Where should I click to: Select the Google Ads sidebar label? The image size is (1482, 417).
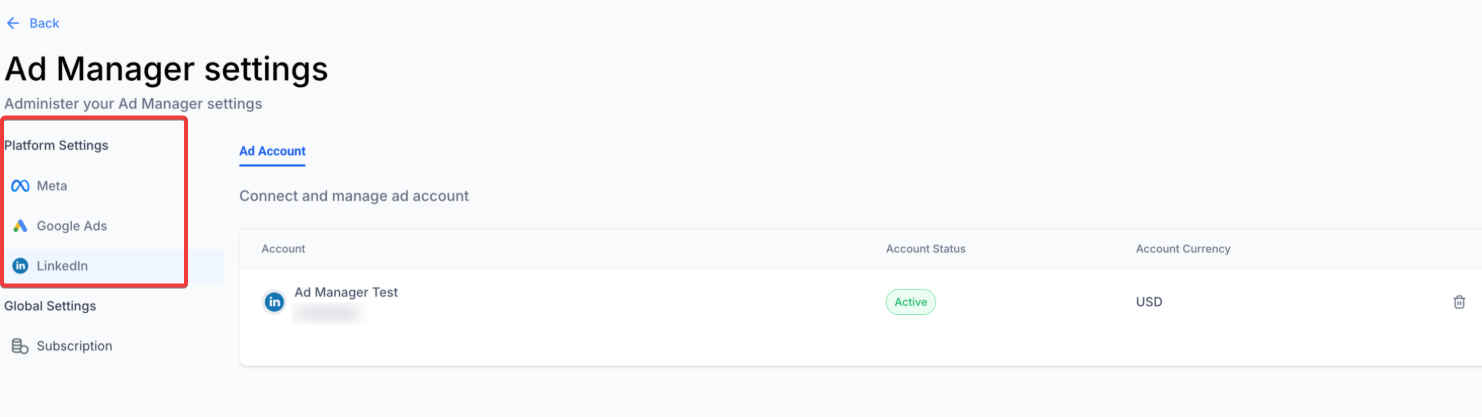(72, 226)
